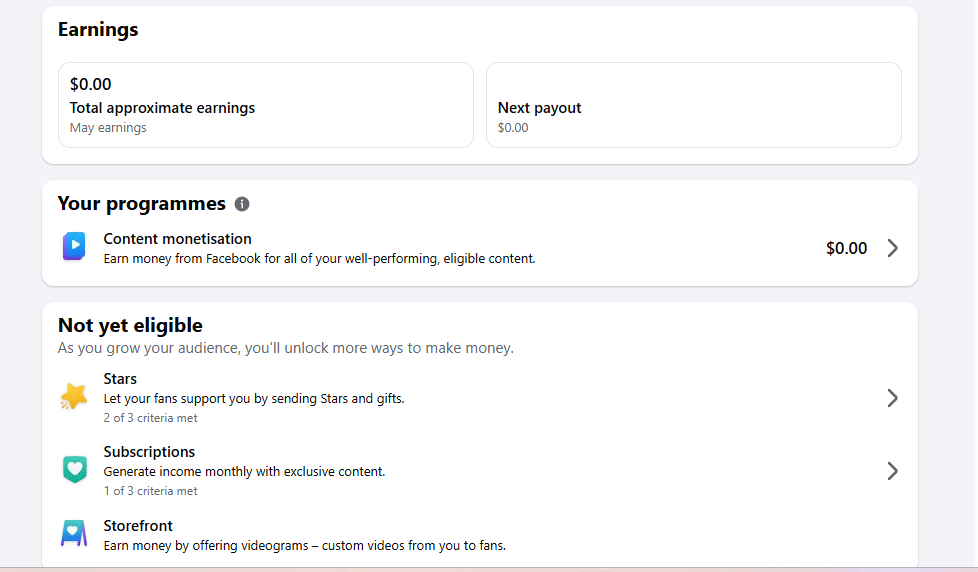
Task: Click '2 of 3 criteria met' under Stars
Action: coord(150,418)
